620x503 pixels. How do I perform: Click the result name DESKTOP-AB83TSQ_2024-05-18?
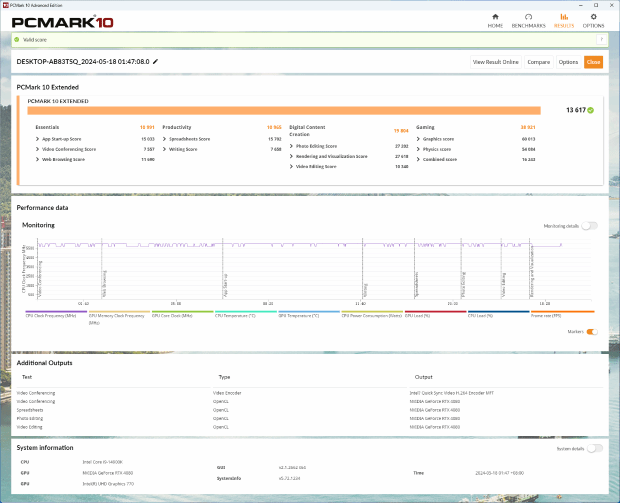coord(83,61)
